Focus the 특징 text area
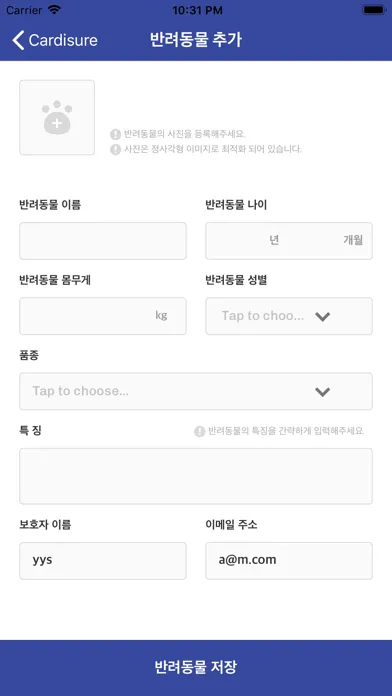Image resolution: width=392 pixels, height=696 pixels. point(196,476)
